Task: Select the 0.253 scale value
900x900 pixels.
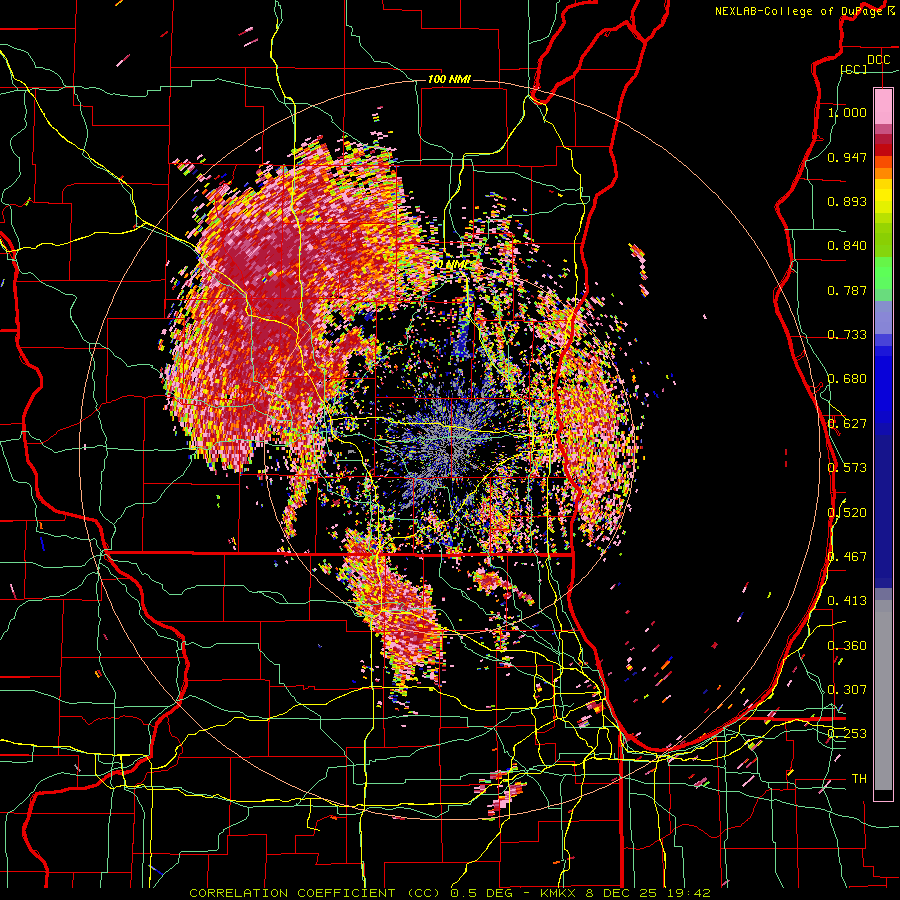Action: pos(847,734)
